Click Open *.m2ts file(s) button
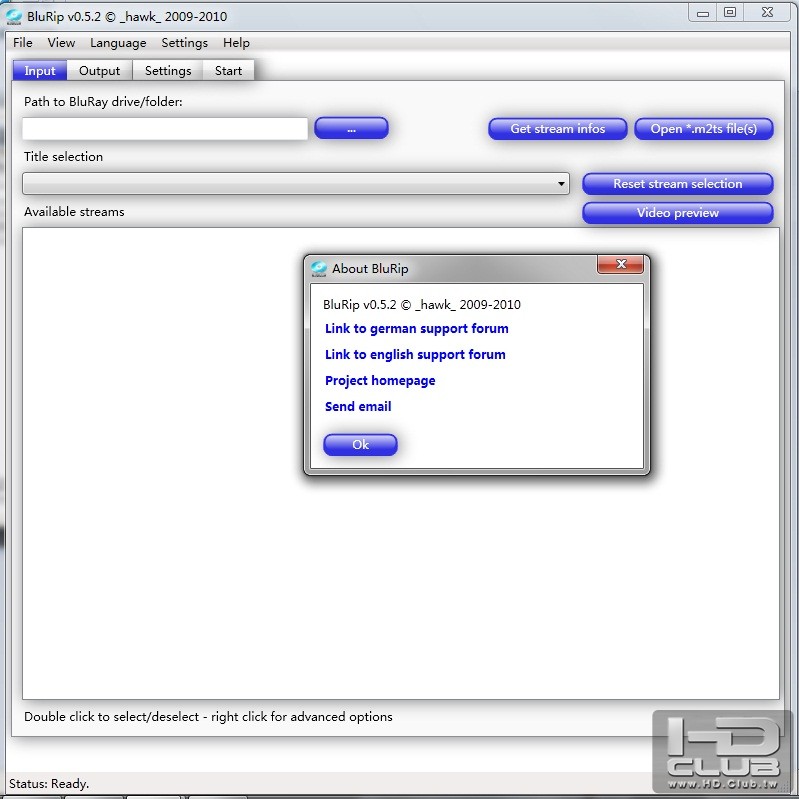 click(704, 128)
